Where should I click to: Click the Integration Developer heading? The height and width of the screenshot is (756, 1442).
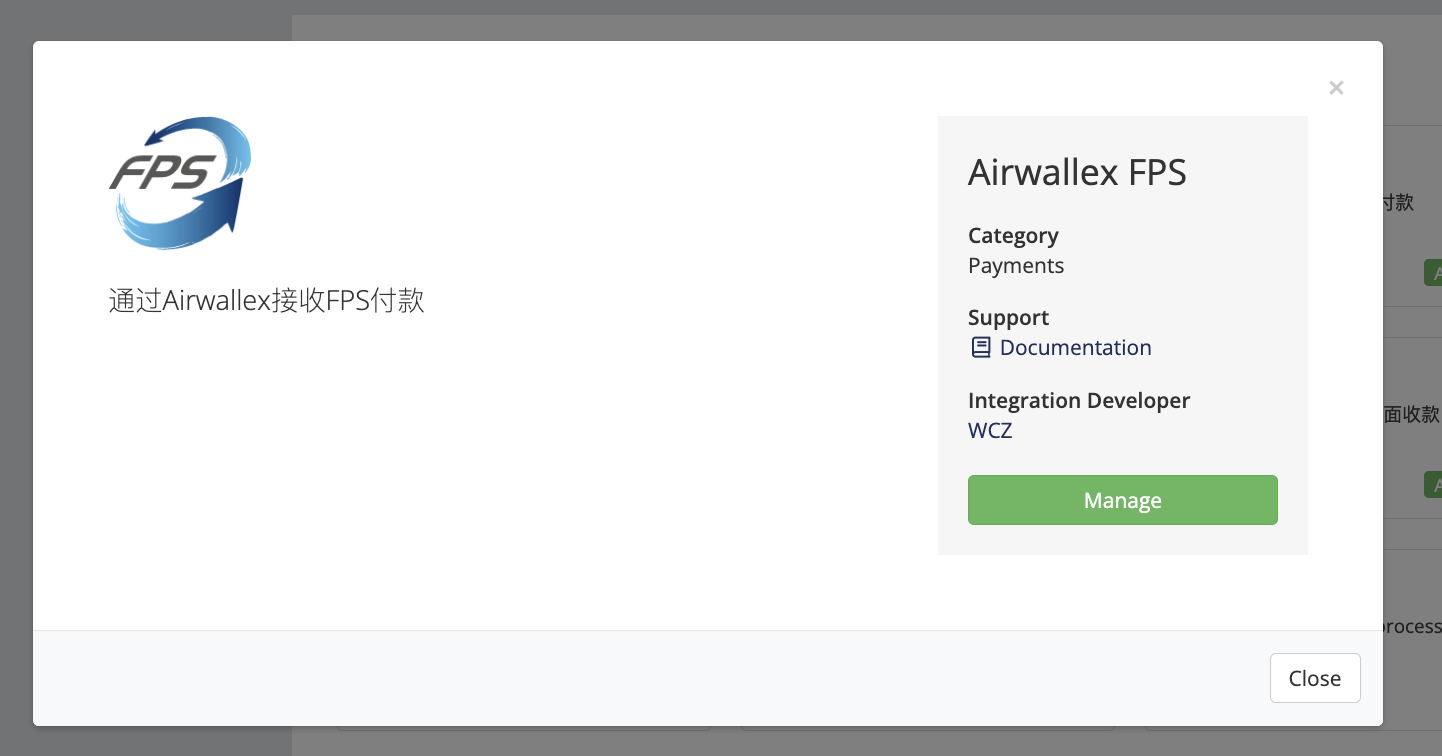(1079, 400)
